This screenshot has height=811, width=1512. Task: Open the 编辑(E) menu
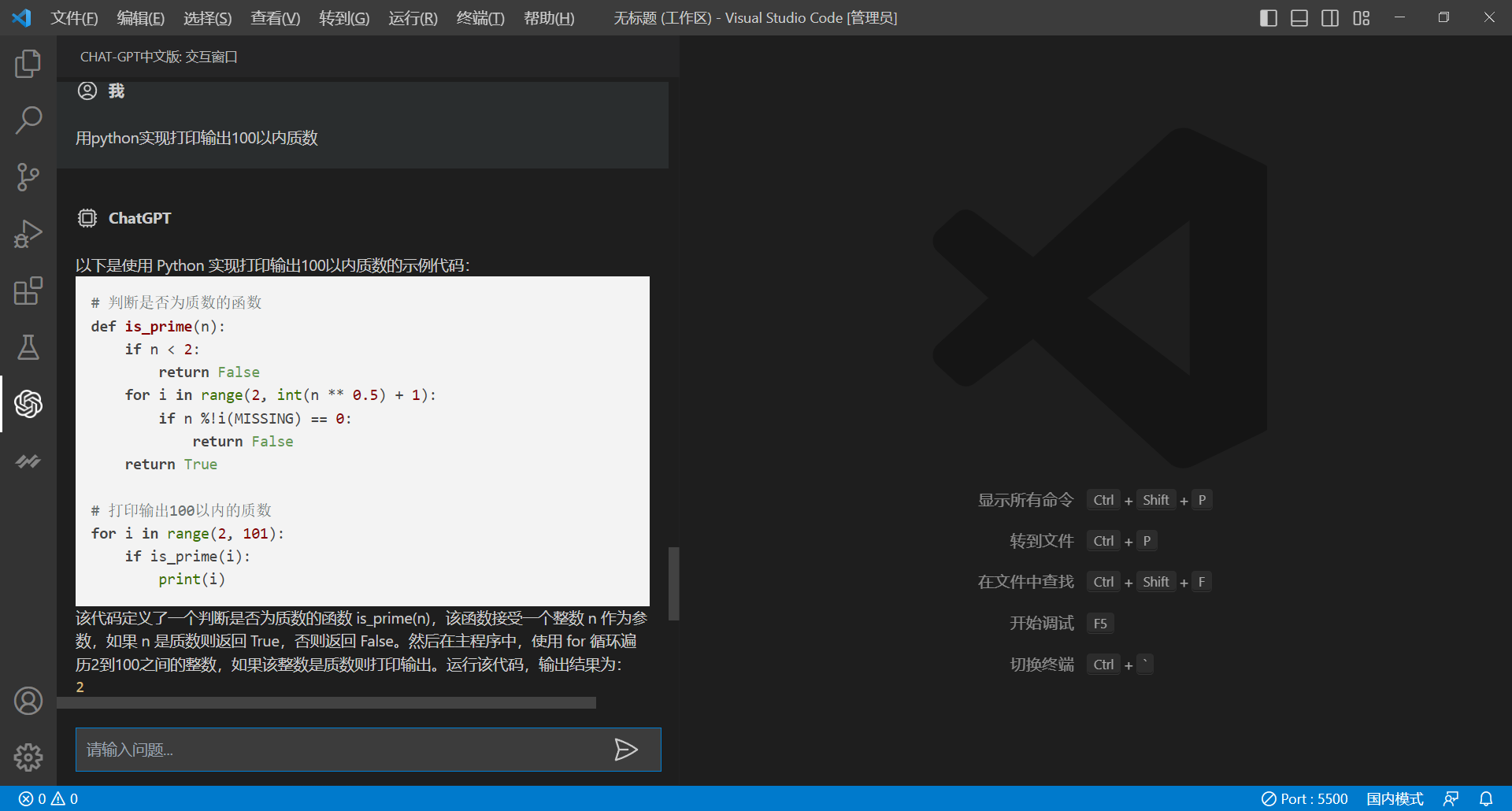[x=141, y=17]
